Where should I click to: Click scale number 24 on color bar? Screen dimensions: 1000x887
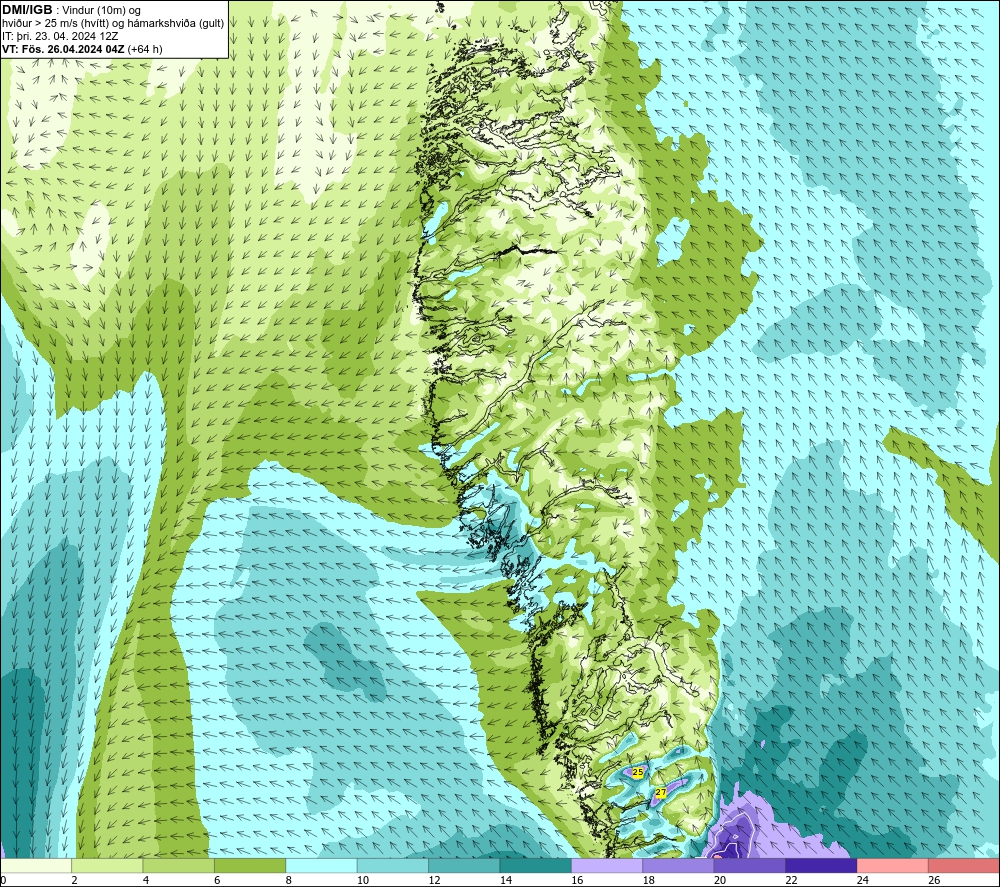click(x=863, y=880)
